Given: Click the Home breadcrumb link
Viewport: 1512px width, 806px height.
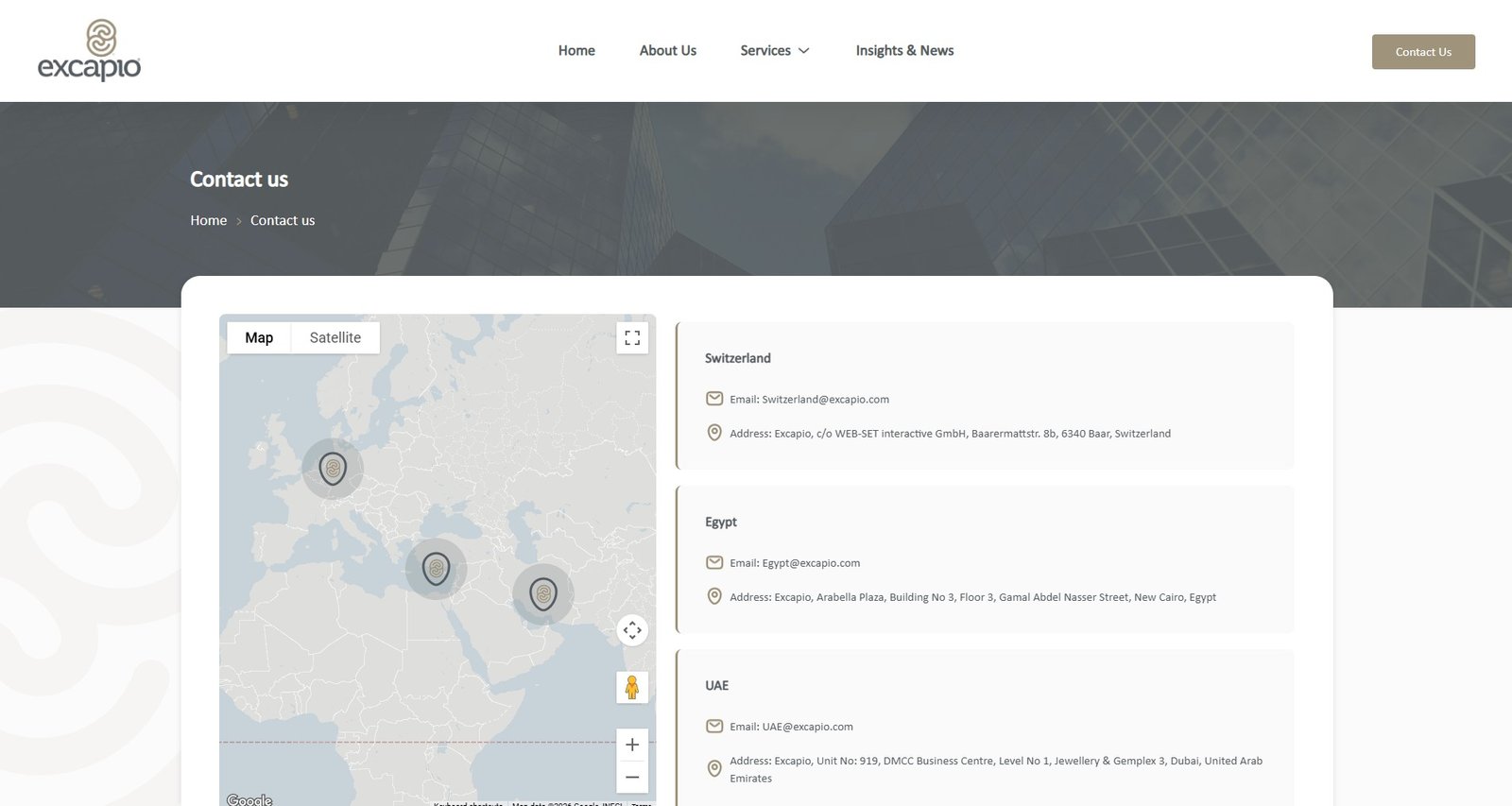Looking at the screenshot, I should [x=208, y=220].
